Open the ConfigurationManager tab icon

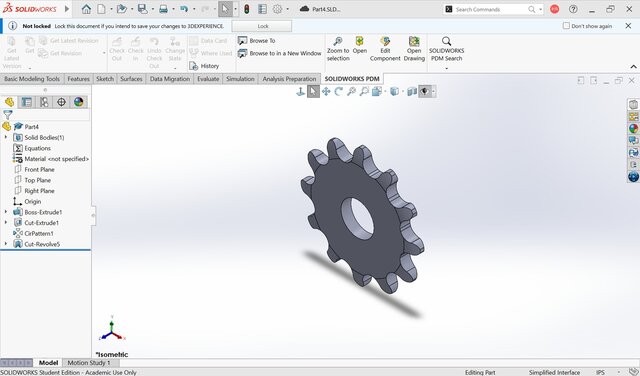[44, 102]
